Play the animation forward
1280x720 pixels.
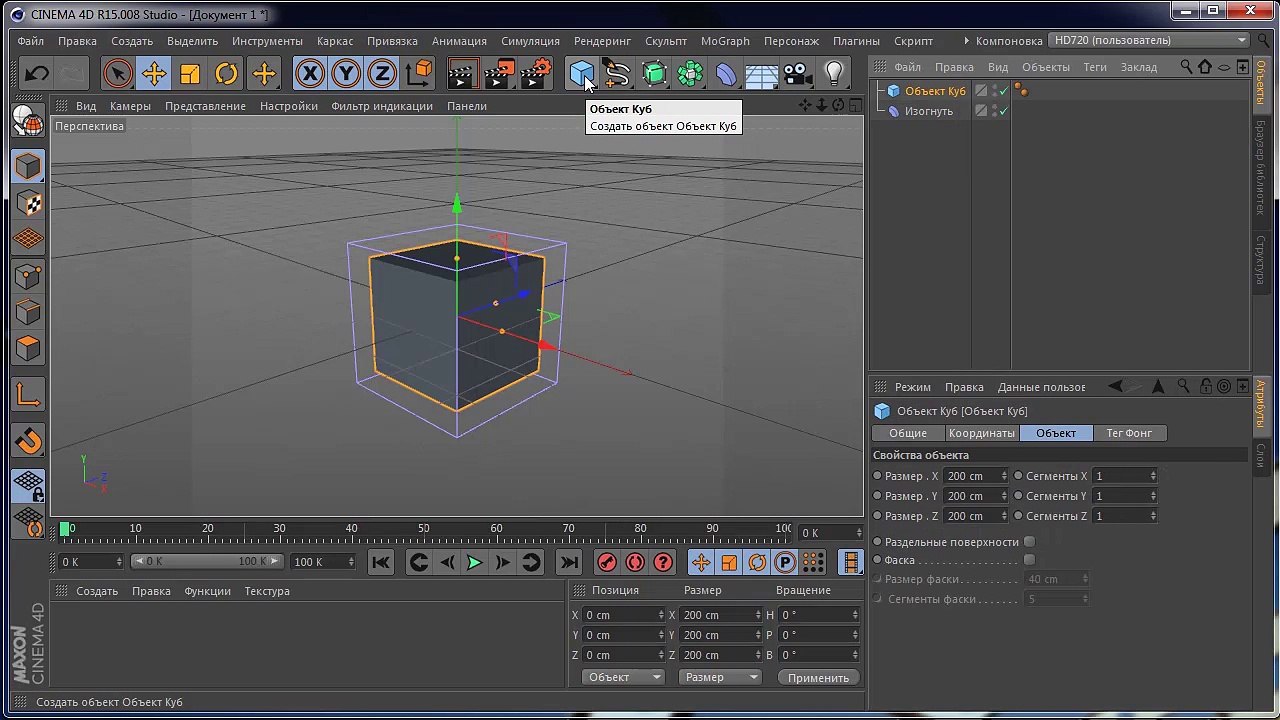pos(475,562)
